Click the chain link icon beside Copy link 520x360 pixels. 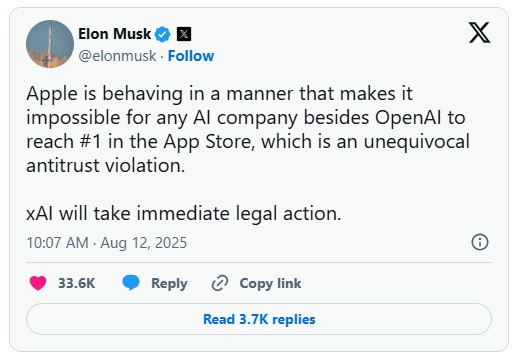pyautogui.click(x=220, y=283)
